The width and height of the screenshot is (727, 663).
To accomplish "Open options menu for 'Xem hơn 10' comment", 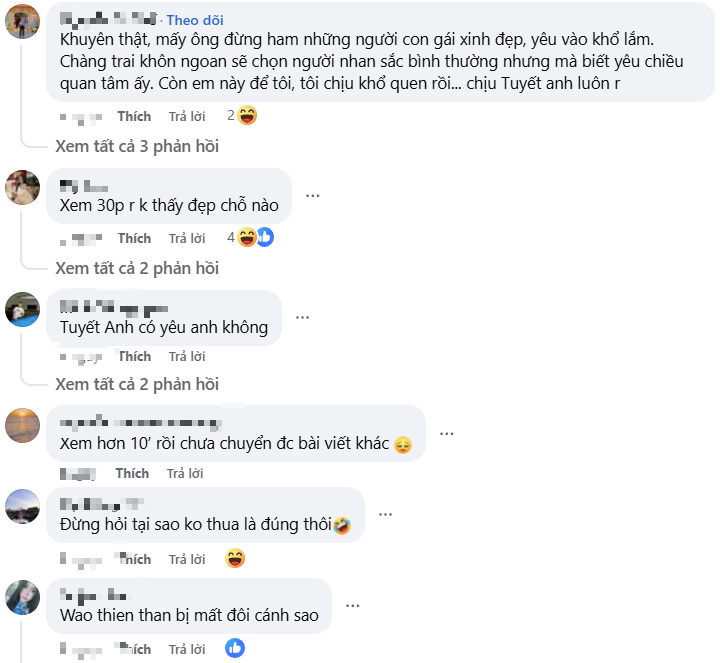I will pos(446,434).
